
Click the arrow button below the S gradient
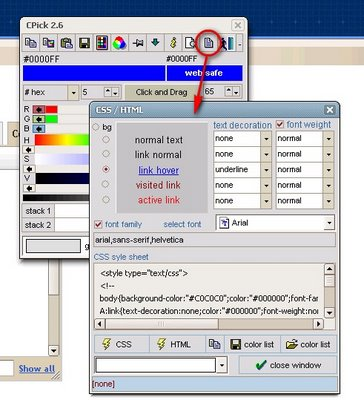29,169
